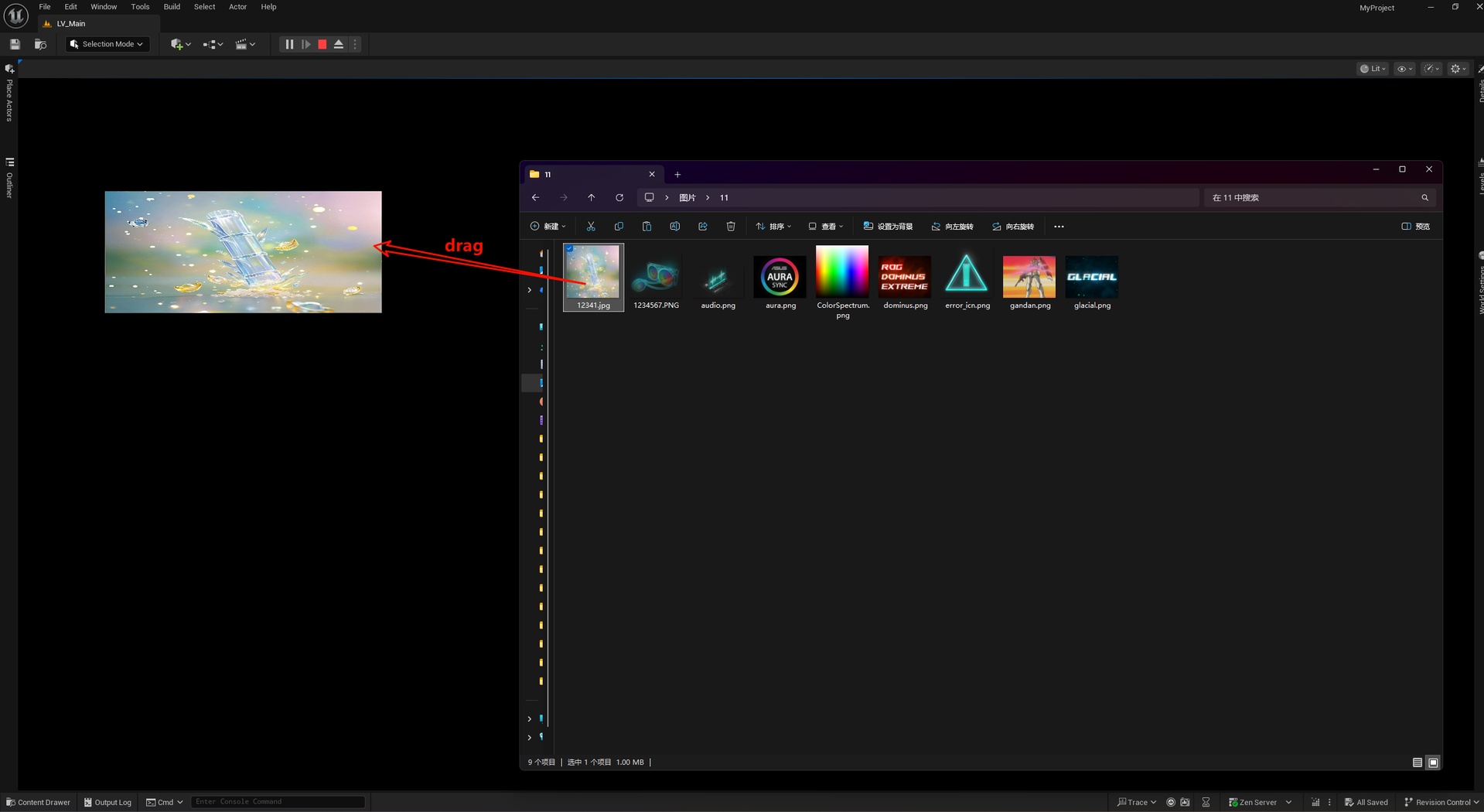This screenshot has width=1484, height=812.
Task: Refresh the Explorer folder view
Action: click(619, 198)
